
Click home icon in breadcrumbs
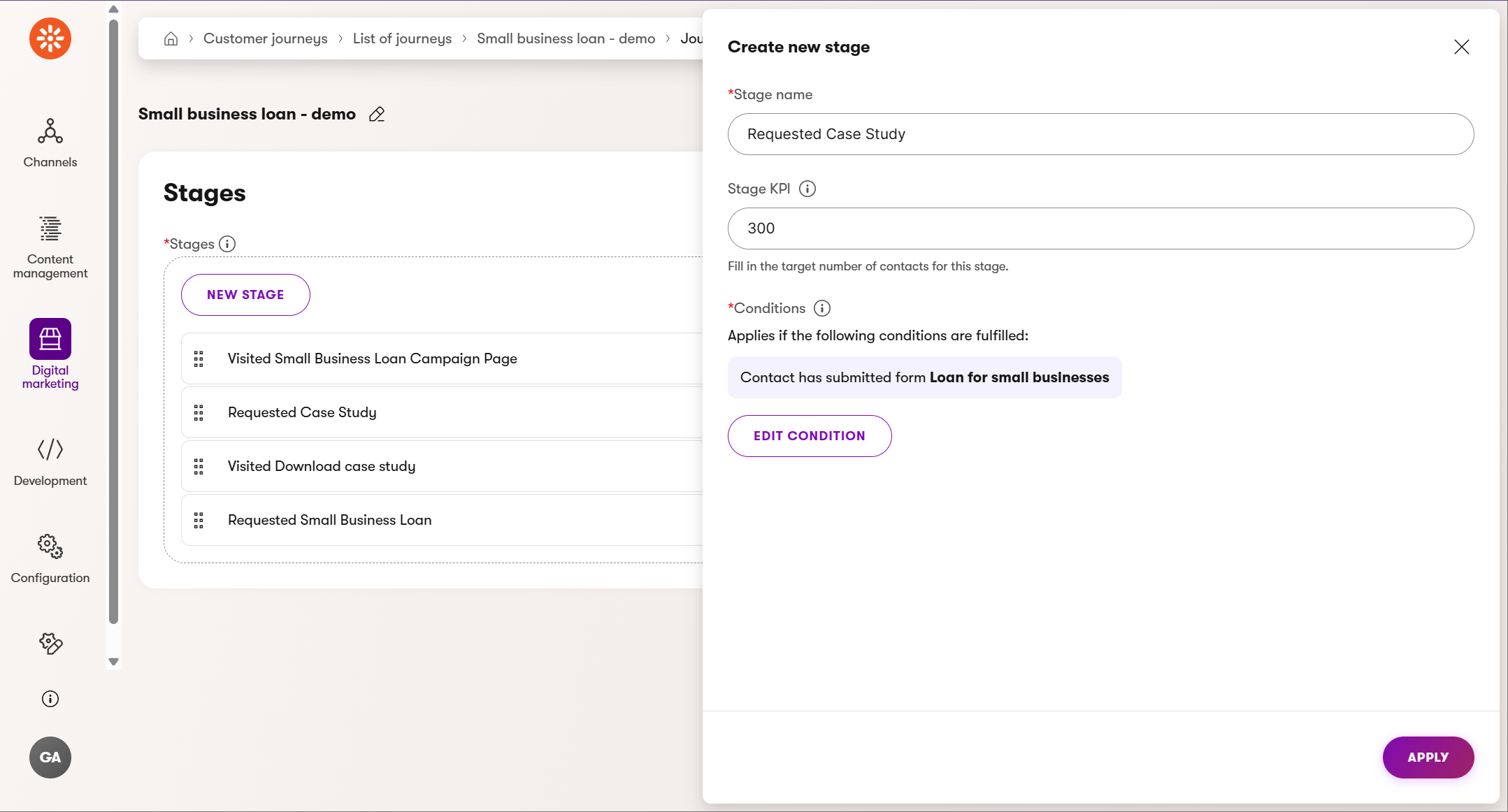click(x=171, y=38)
